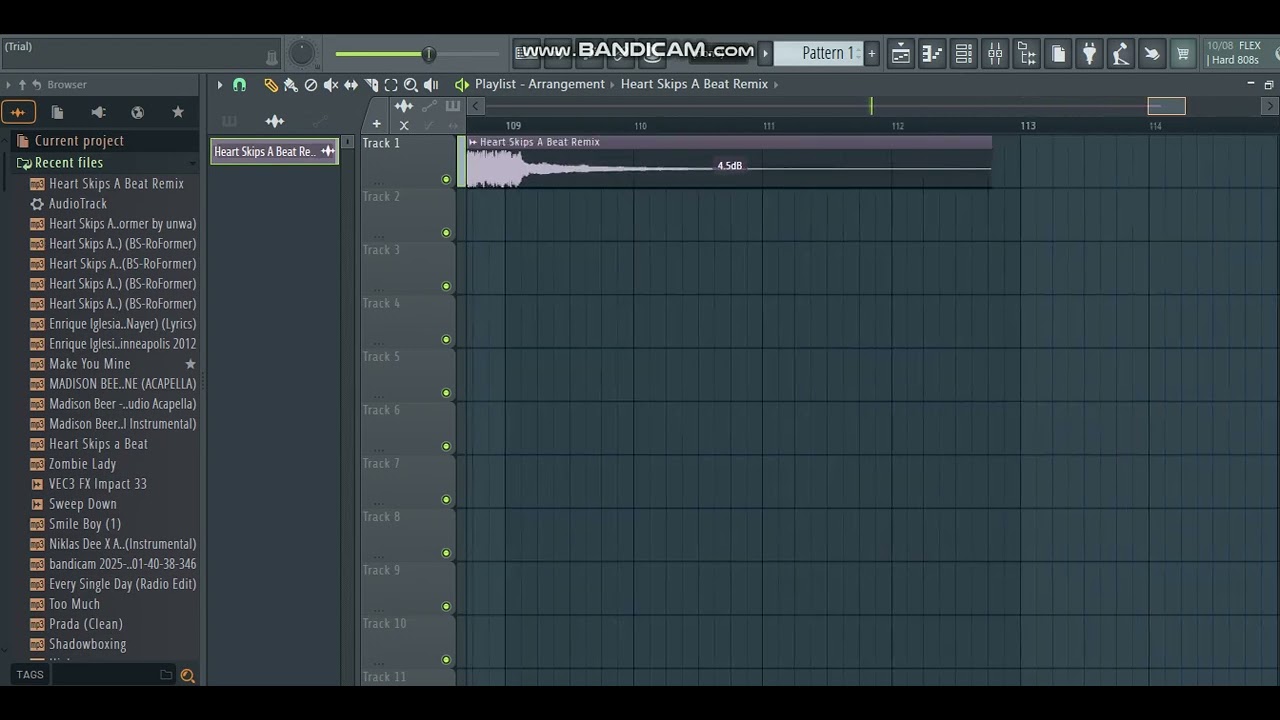The image size is (1280, 720).
Task: Open the shopping cart icon
Action: [1183, 54]
